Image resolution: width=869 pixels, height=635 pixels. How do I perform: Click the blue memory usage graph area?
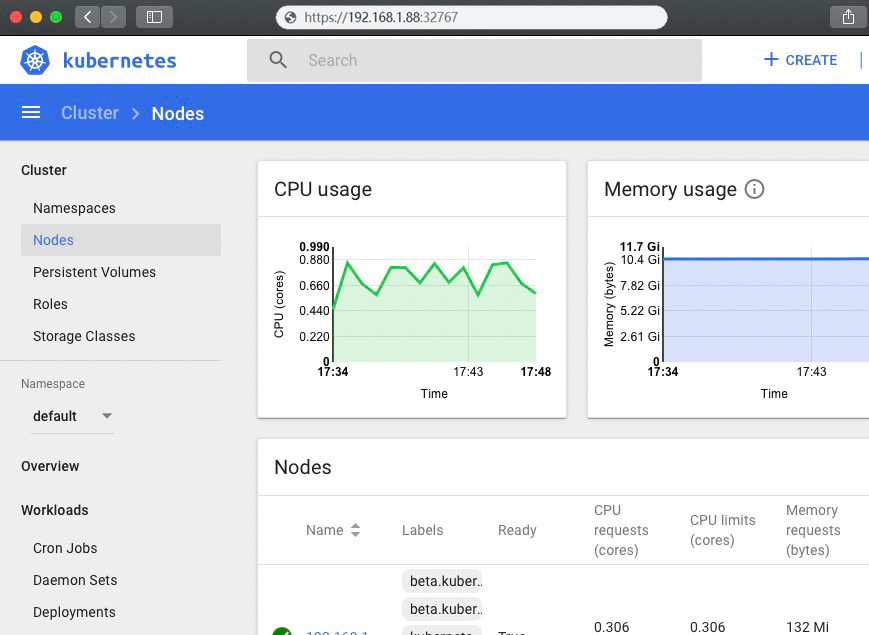766,310
